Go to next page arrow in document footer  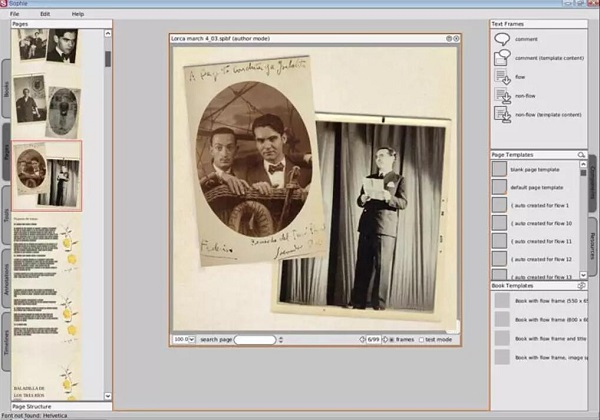385,339
